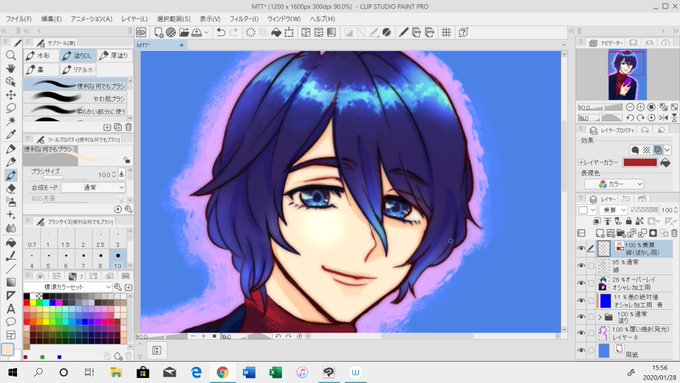The image size is (680, 383).
Task: Click navigator flip horizontal icon
Action: click(x=664, y=118)
